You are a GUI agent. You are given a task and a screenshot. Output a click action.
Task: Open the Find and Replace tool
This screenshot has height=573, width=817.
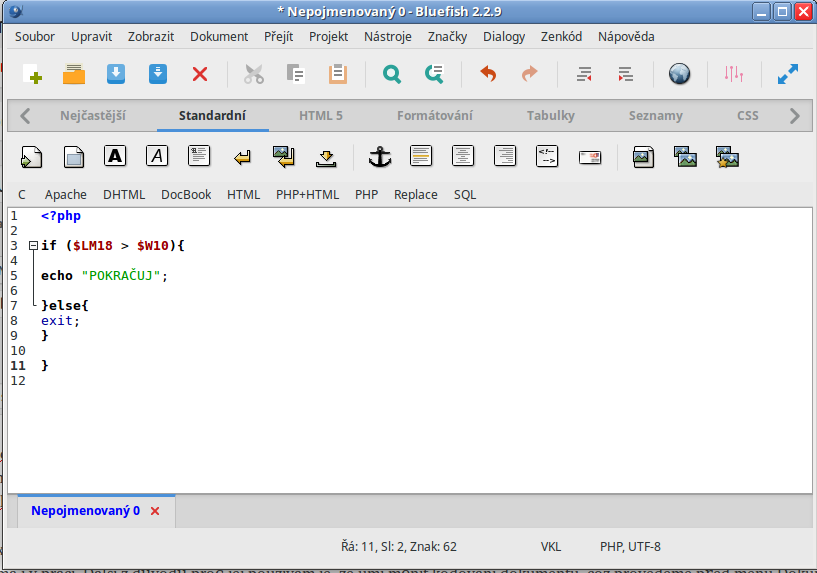pyautogui.click(x=434, y=74)
